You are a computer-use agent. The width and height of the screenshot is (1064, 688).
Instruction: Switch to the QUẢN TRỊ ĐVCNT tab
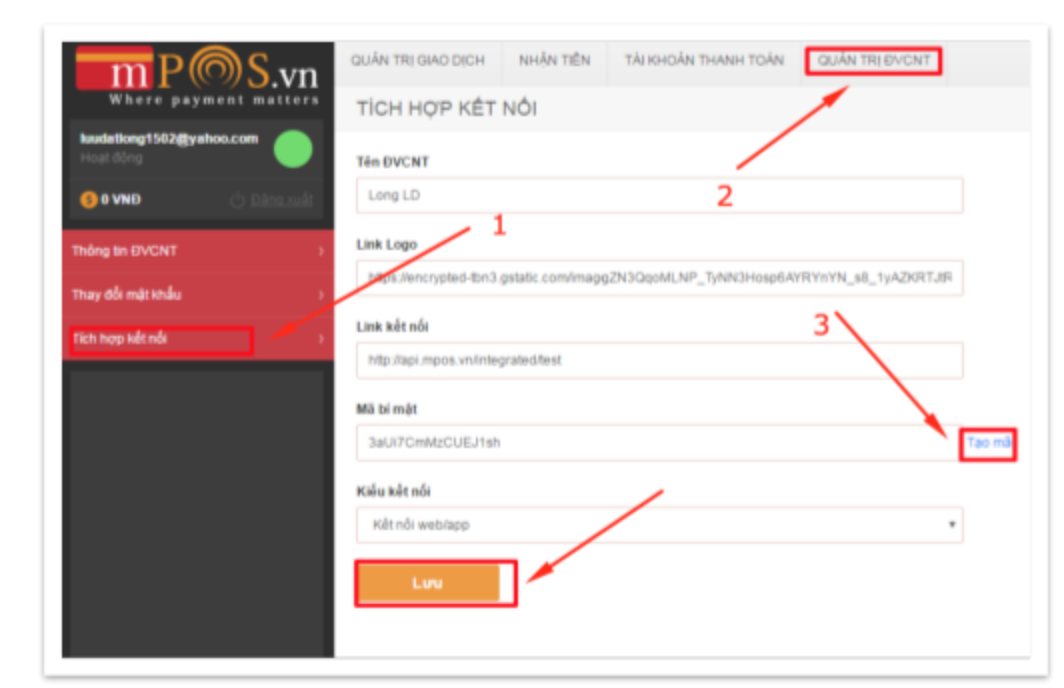coord(874,60)
